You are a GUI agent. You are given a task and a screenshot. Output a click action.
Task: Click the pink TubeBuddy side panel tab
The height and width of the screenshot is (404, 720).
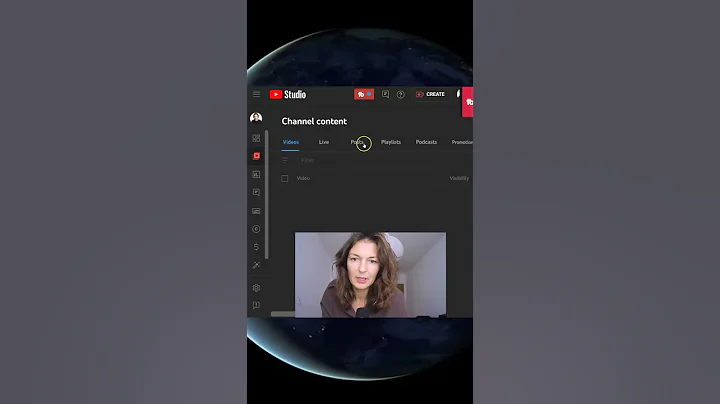coord(467,102)
